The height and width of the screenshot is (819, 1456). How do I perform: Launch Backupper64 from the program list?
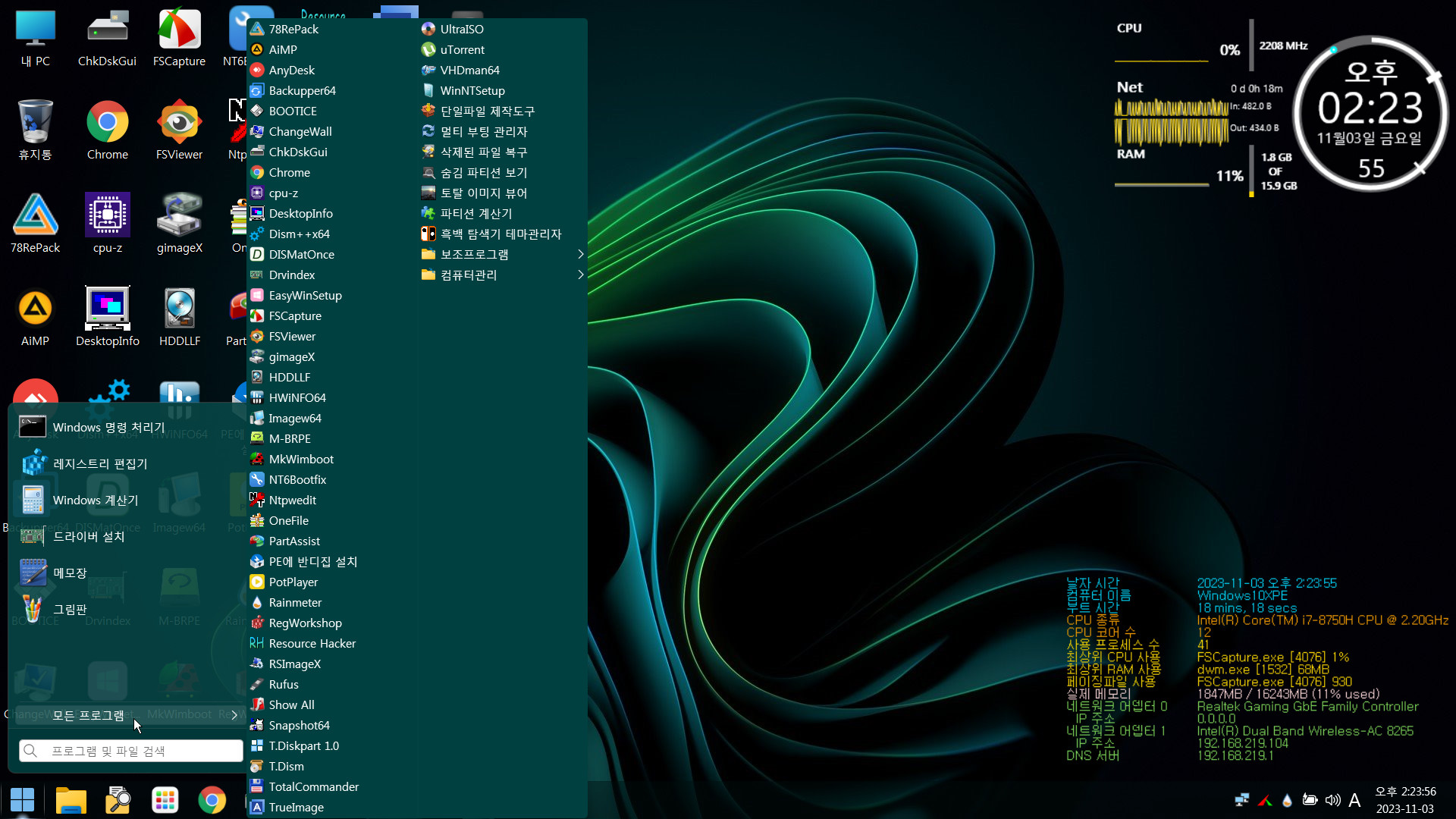click(331, 90)
